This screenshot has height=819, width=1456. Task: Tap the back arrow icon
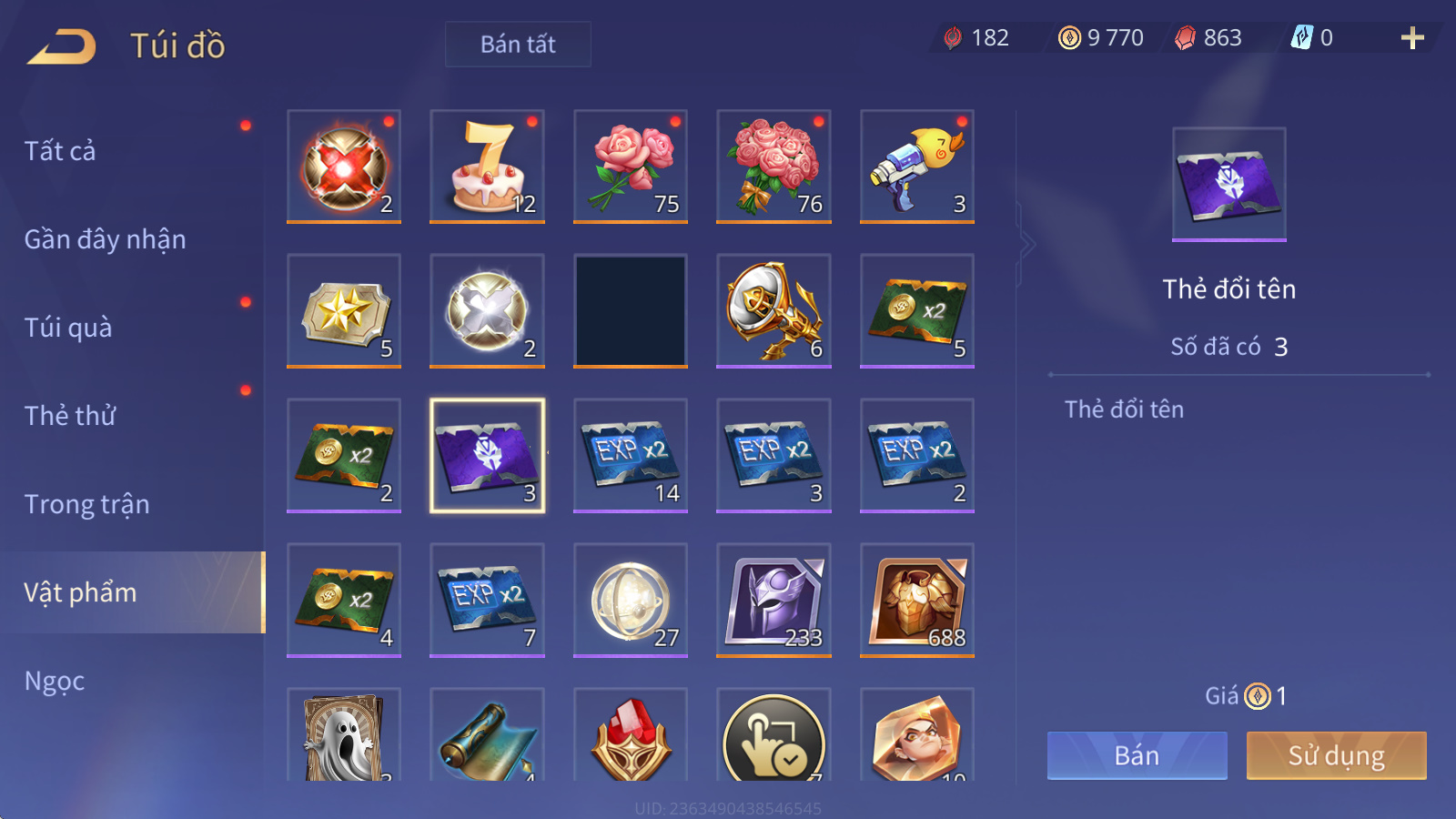pyautogui.click(x=62, y=46)
